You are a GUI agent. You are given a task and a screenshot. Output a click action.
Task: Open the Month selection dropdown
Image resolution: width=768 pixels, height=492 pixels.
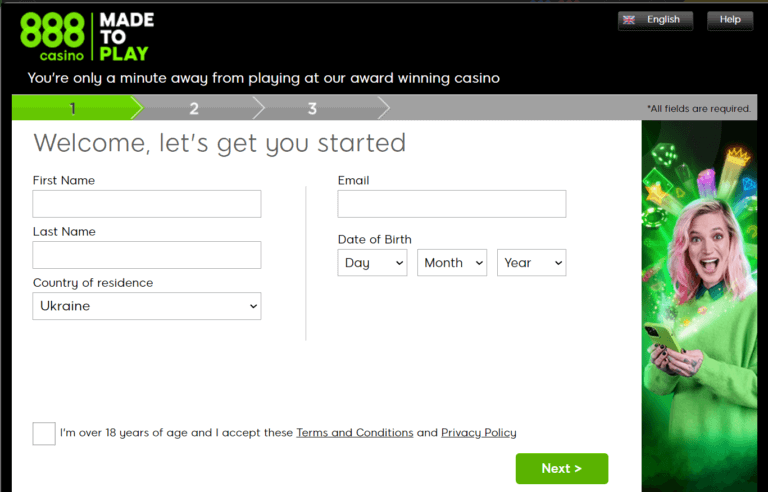coord(451,263)
